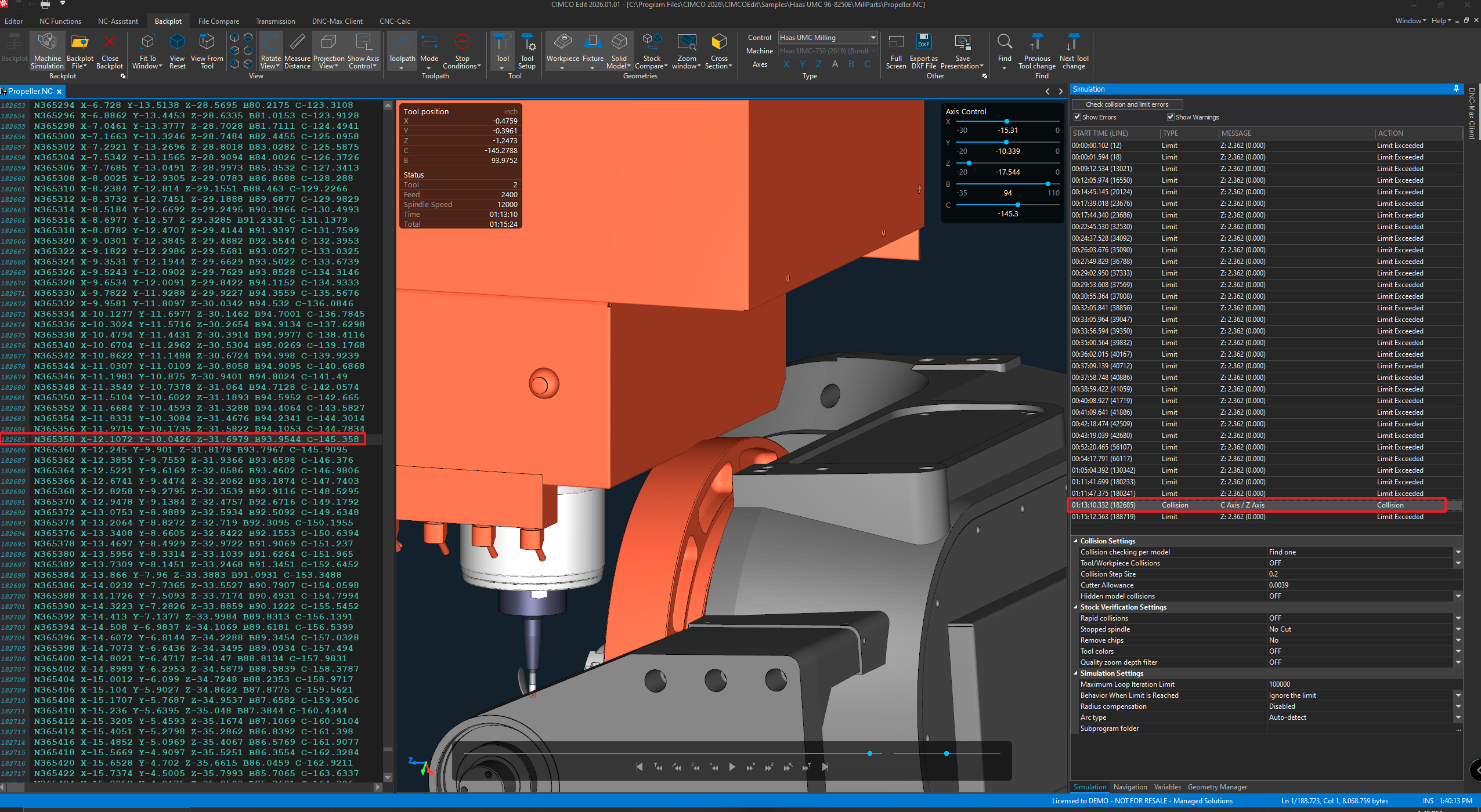Toggle the X axis type button

pyautogui.click(x=786, y=64)
